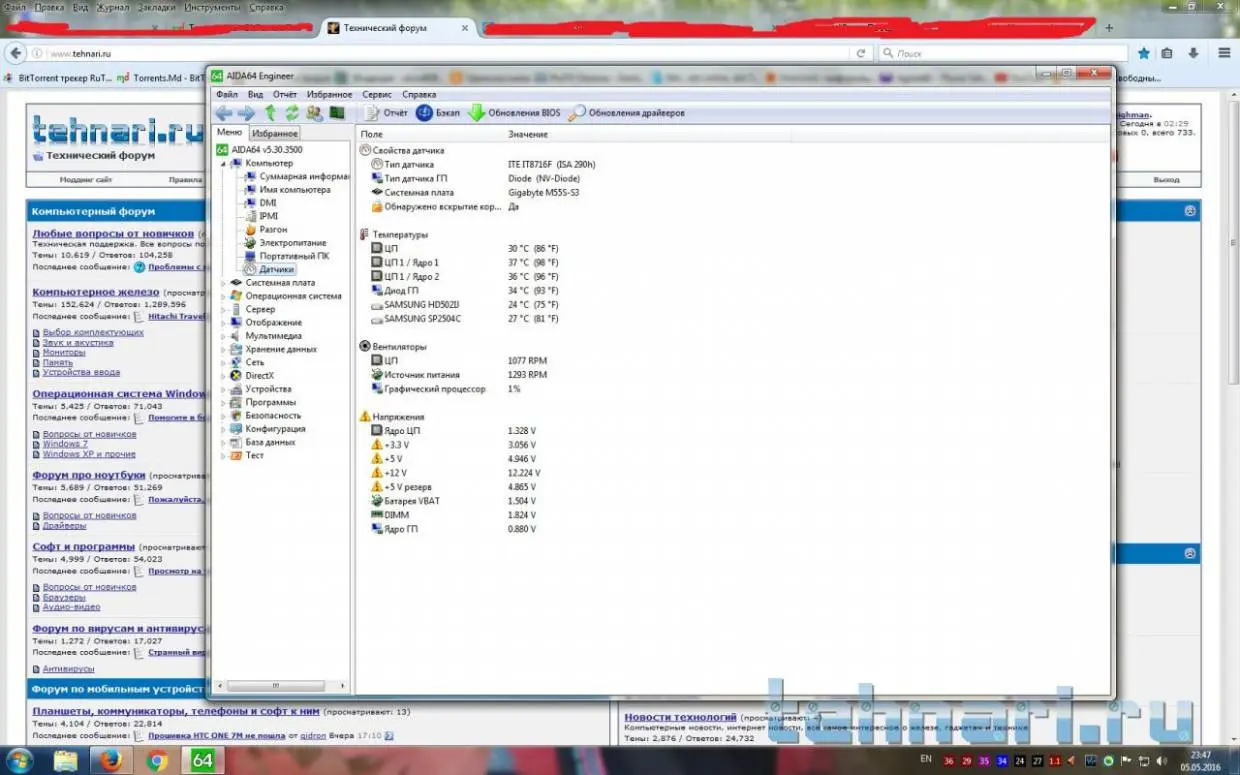Expand the Тест tree node
Viewport: 1240px width, 775px height.
point(224,455)
